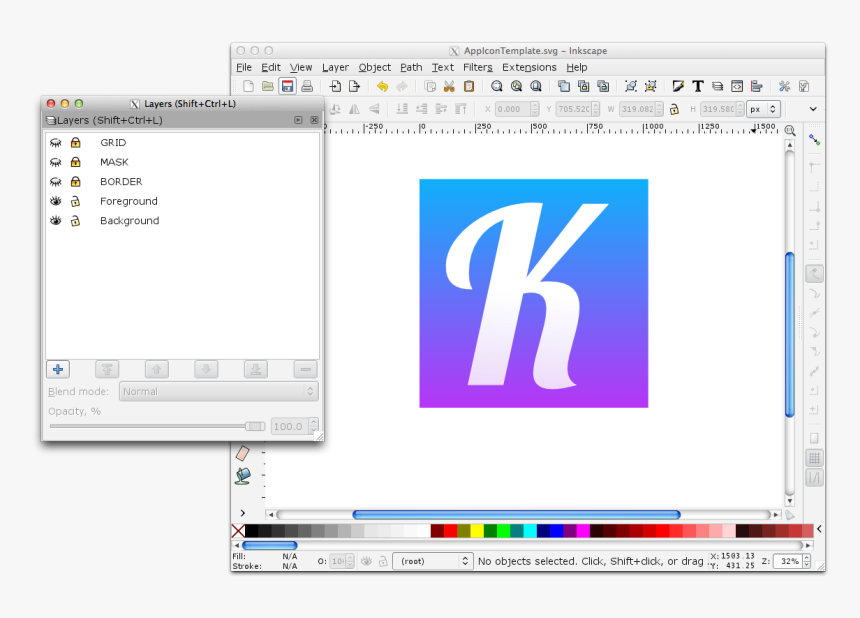Viewport: 860px width, 618px height.
Task: Hide the Foreground layer
Action: (55, 201)
